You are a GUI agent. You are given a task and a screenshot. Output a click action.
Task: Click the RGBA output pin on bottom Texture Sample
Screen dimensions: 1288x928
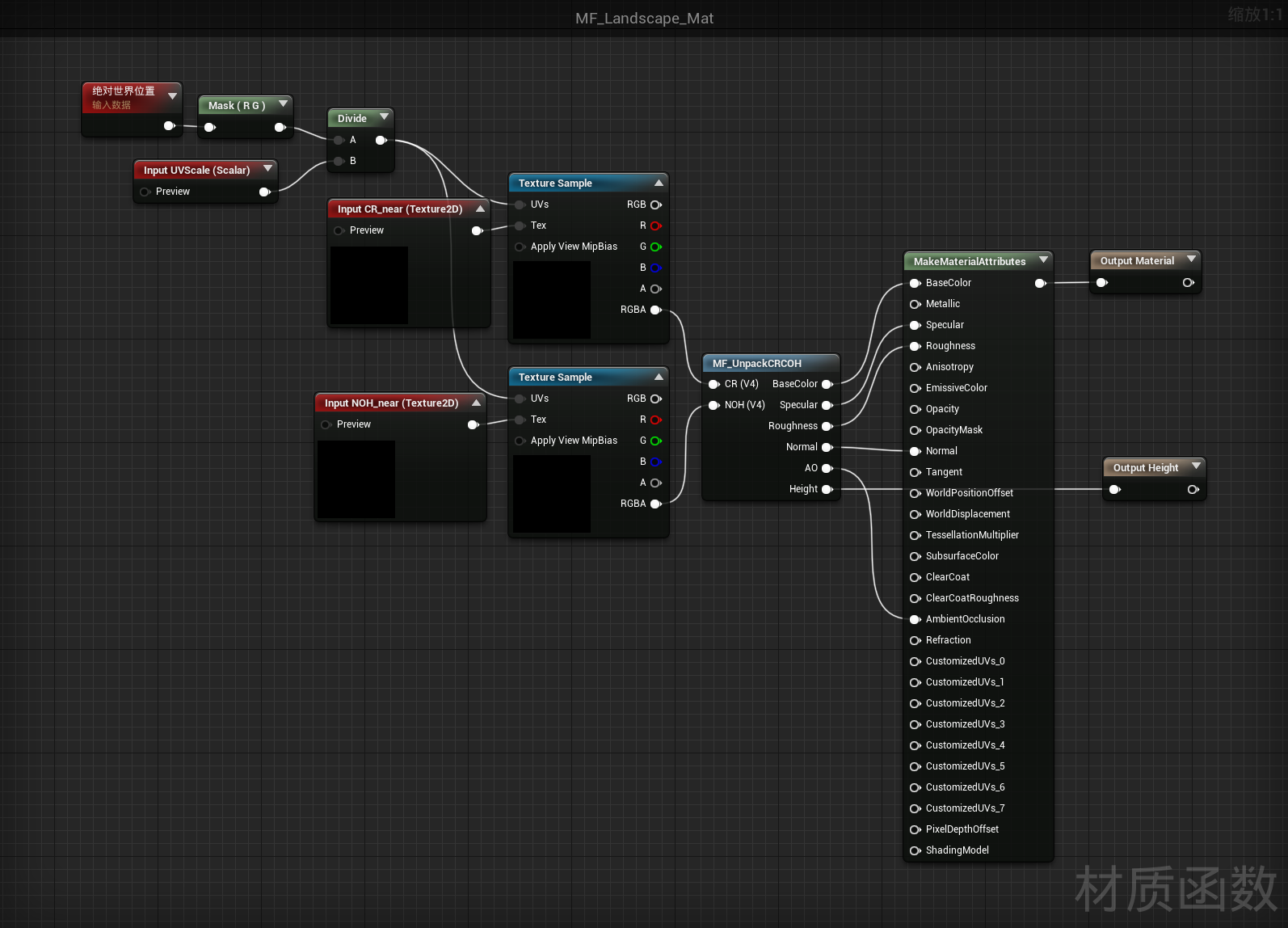pos(655,504)
